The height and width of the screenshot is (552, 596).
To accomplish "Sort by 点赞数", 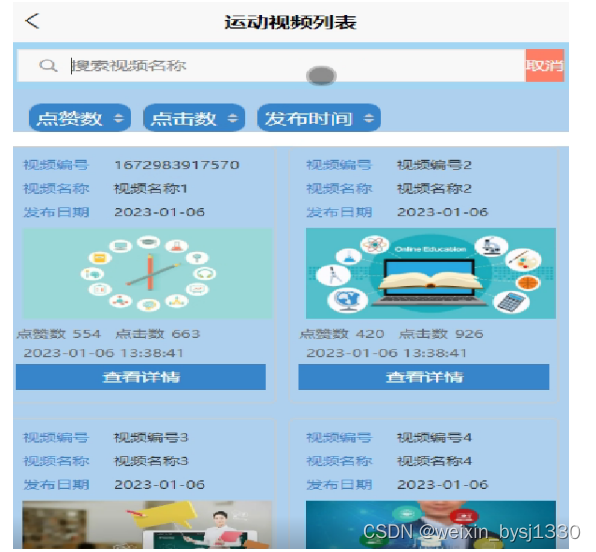I will (x=80, y=118).
